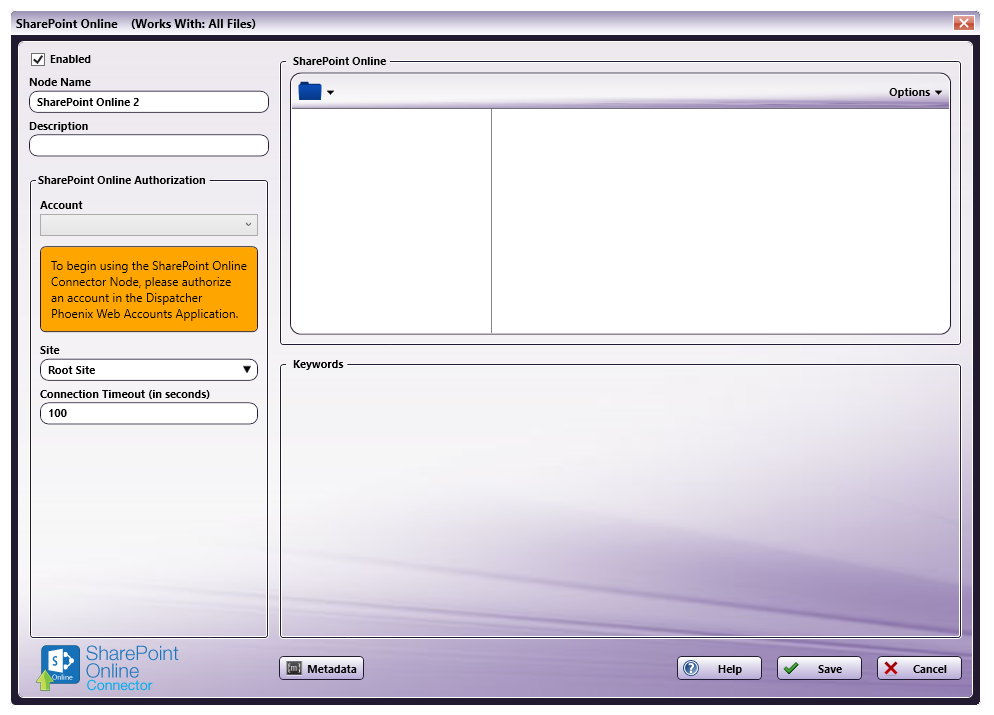Close the SharePoint Online window
The width and height of the screenshot is (994, 715).
tap(964, 23)
